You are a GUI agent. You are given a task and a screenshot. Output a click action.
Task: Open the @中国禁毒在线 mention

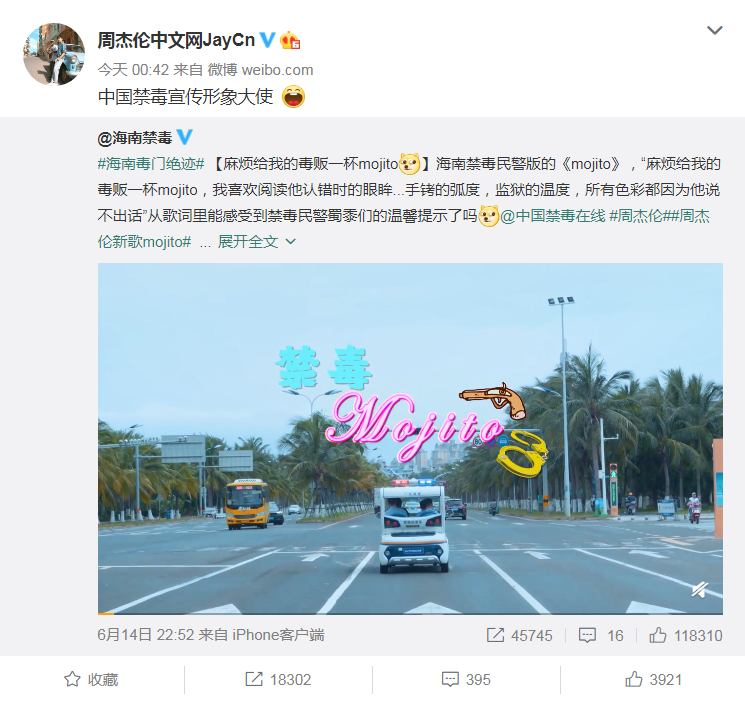click(x=553, y=216)
